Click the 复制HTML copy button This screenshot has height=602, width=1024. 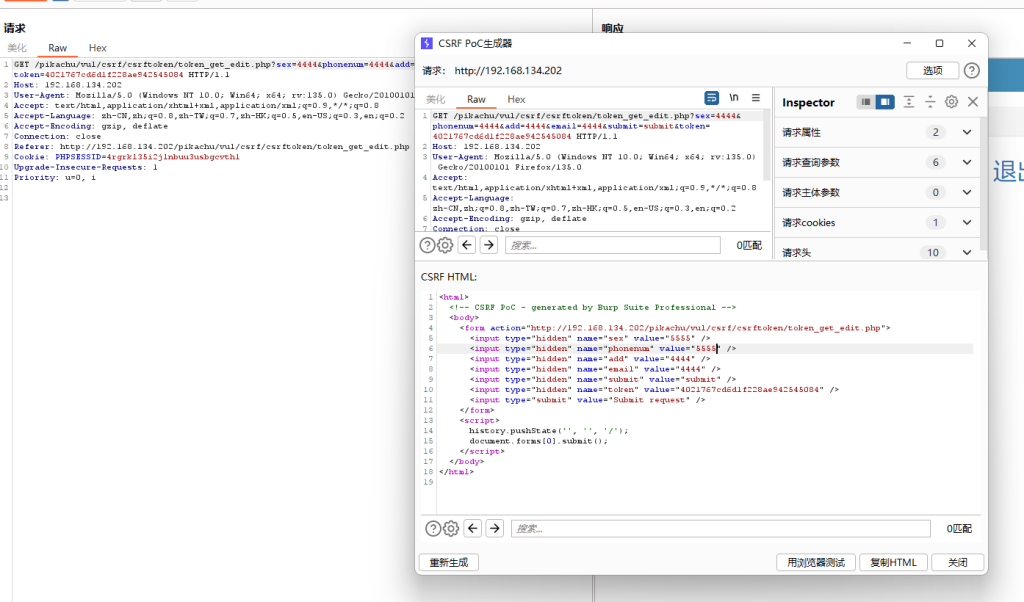(x=893, y=563)
